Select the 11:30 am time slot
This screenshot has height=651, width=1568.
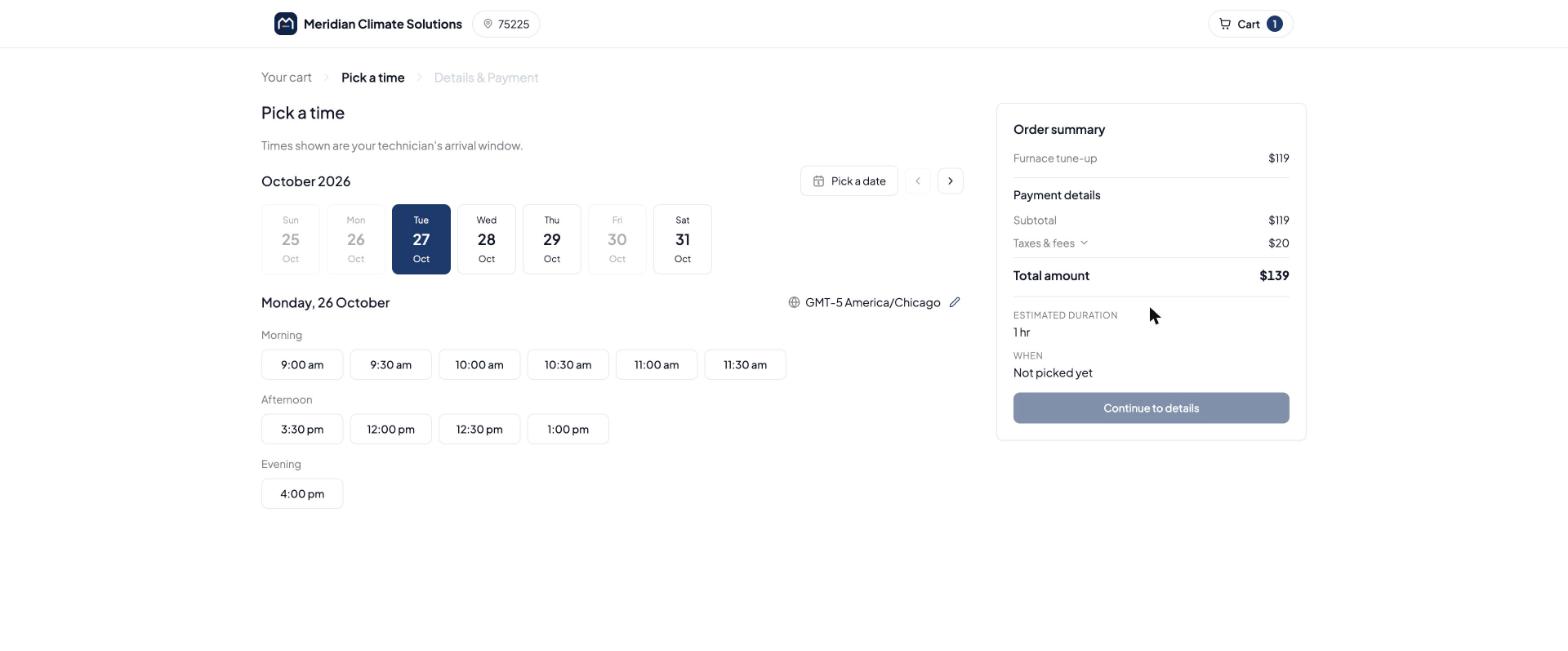point(745,365)
